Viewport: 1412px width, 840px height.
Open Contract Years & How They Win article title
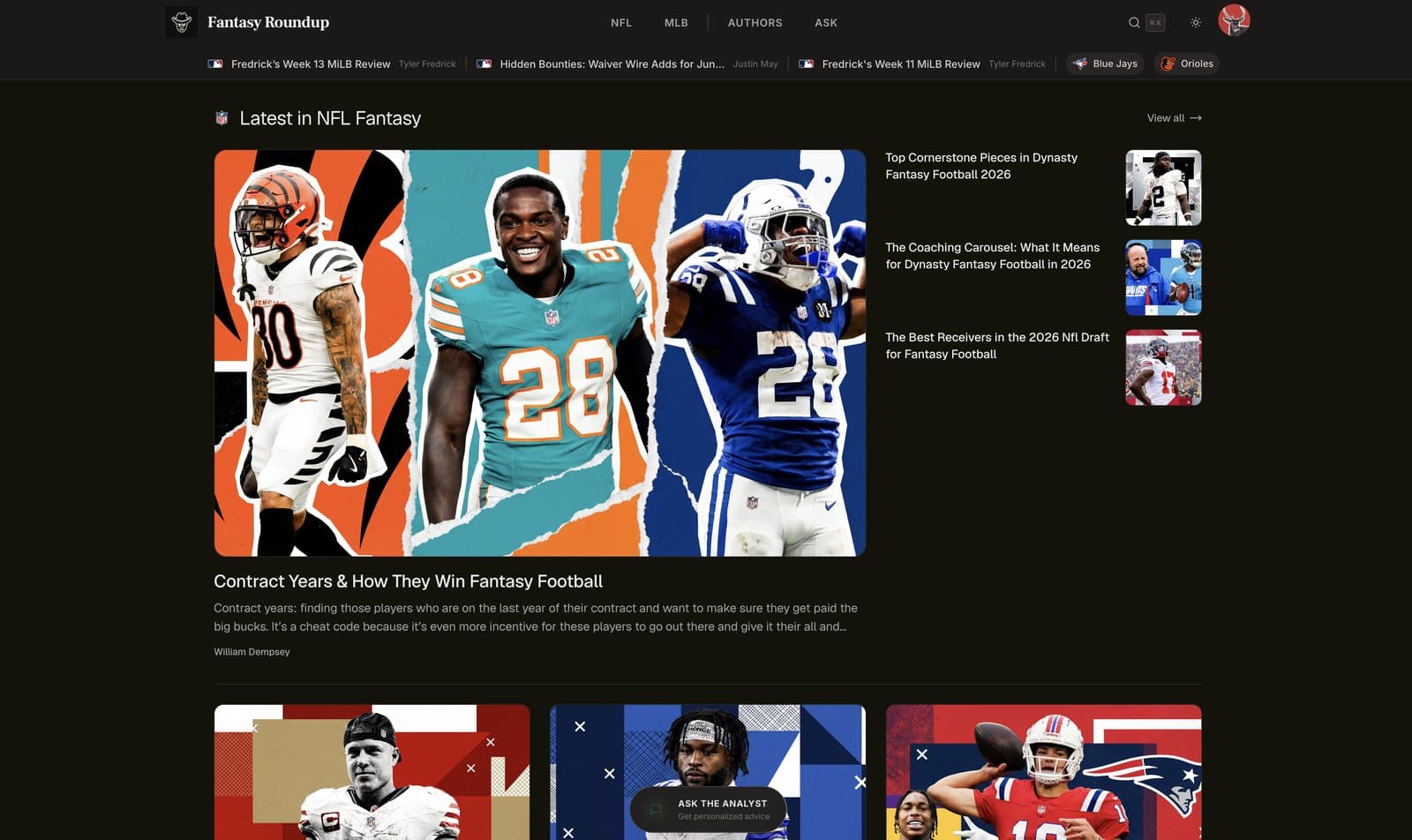pos(408,581)
